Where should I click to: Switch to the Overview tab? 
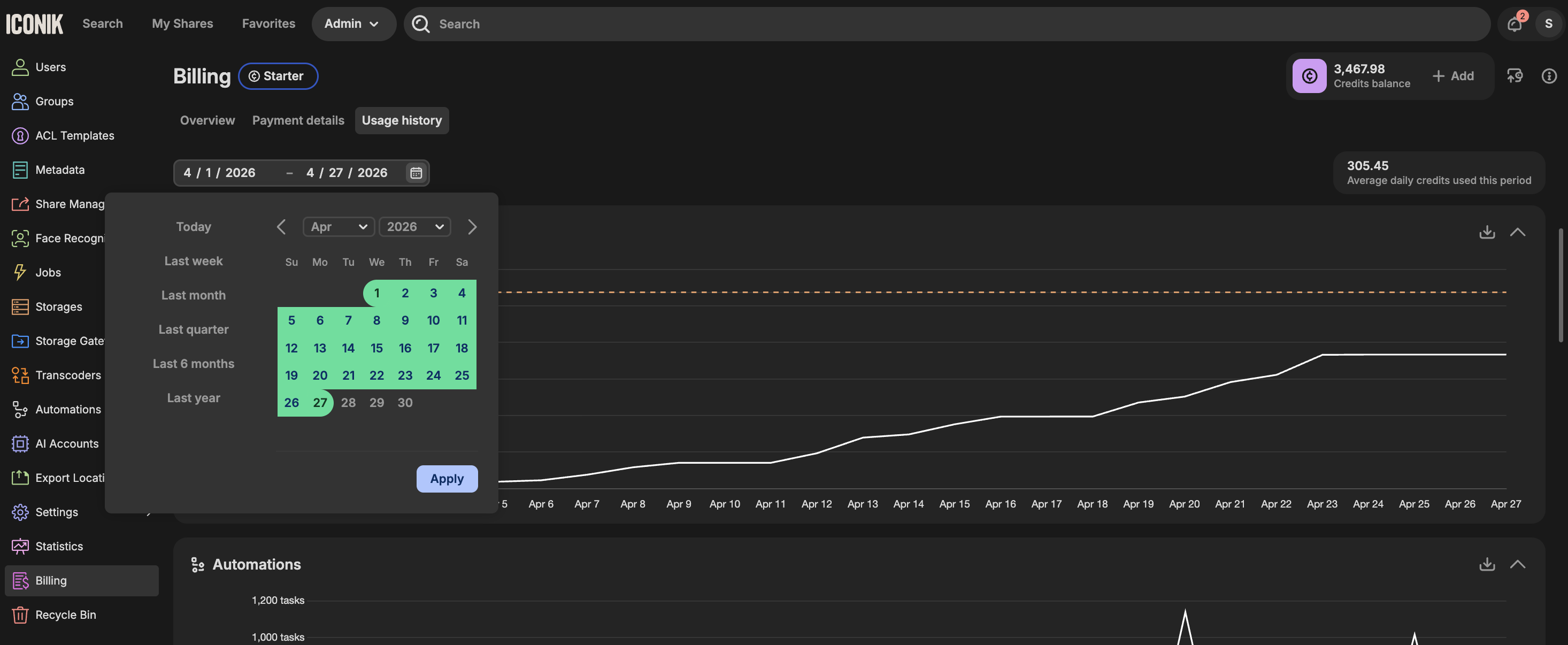(207, 120)
